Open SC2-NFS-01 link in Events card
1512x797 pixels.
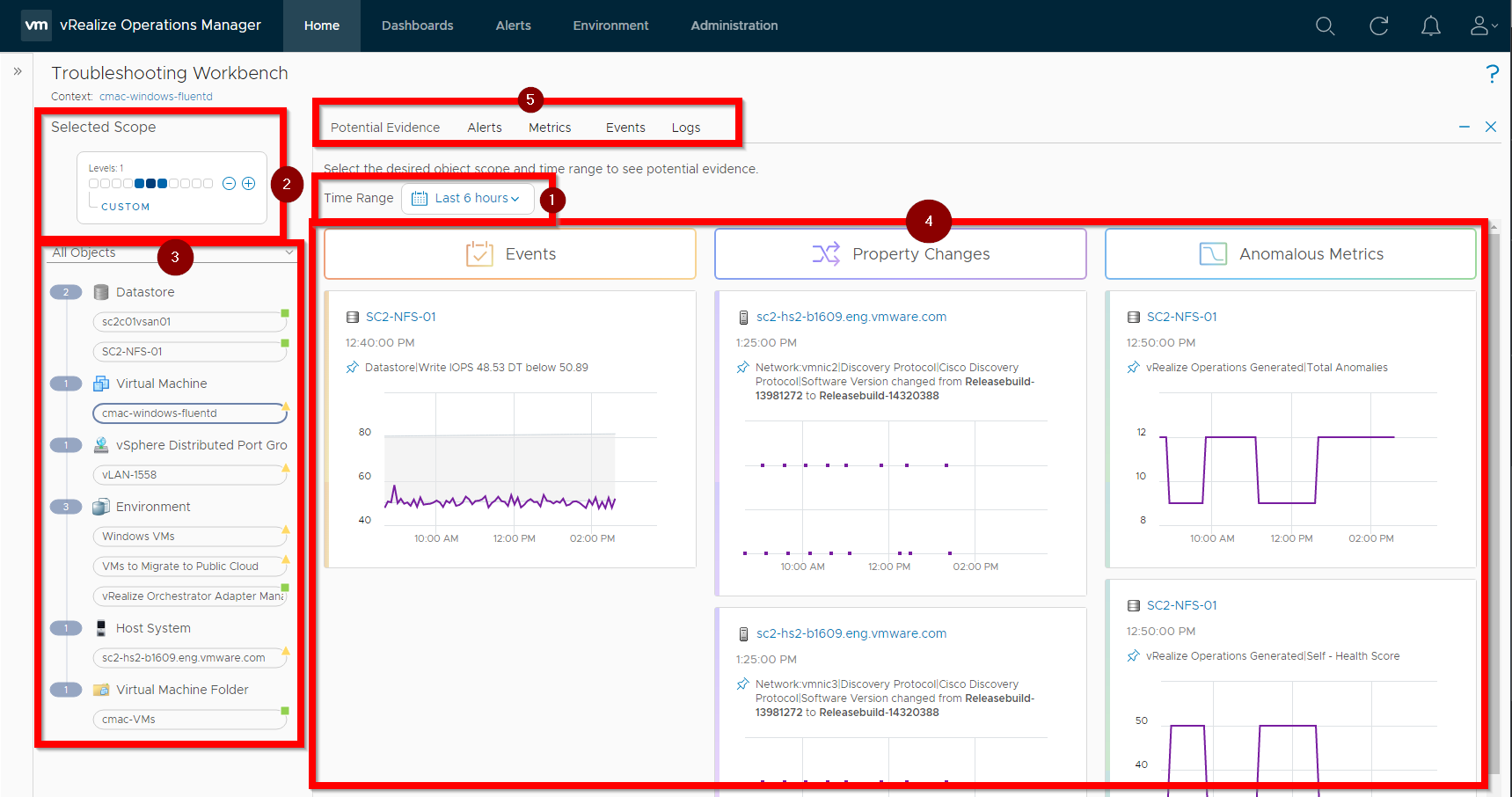401,317
